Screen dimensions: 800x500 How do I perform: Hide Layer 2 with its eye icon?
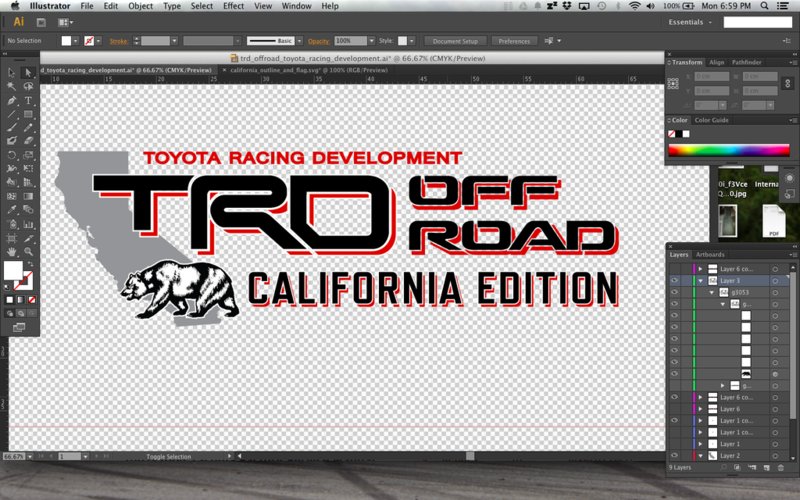coord(674,456)
